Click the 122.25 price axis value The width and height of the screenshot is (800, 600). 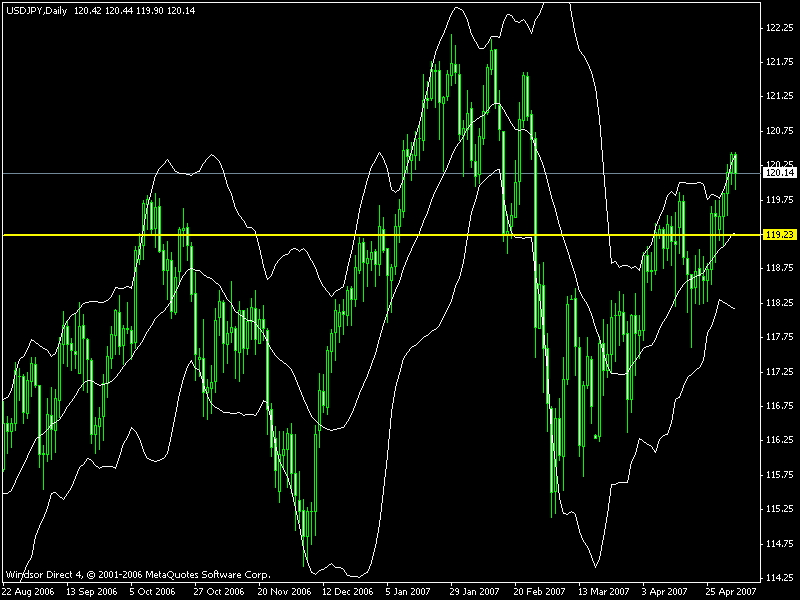[780, 28]
